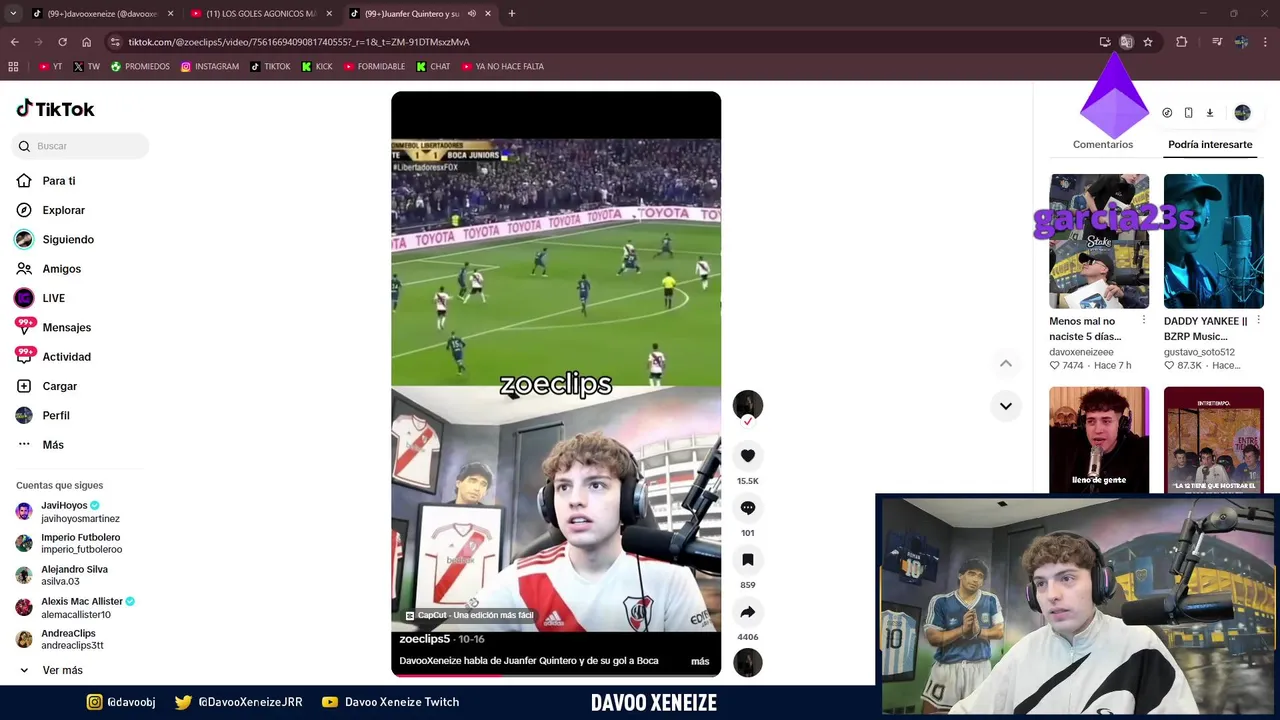
Task: Click the install app icon in address bar
Action: 1104,42
